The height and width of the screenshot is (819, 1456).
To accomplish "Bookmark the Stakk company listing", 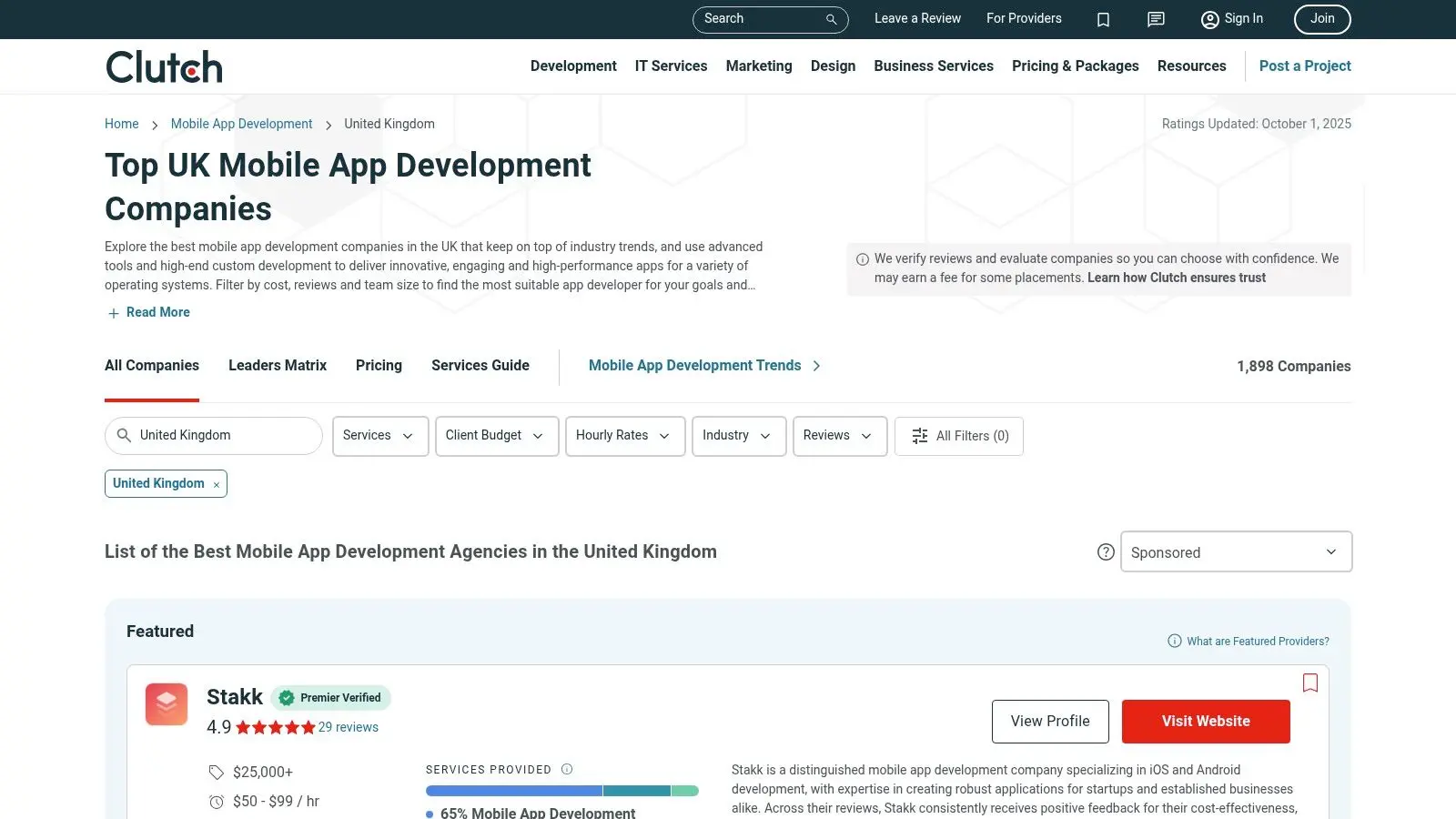I will (x=1309, y=682).
